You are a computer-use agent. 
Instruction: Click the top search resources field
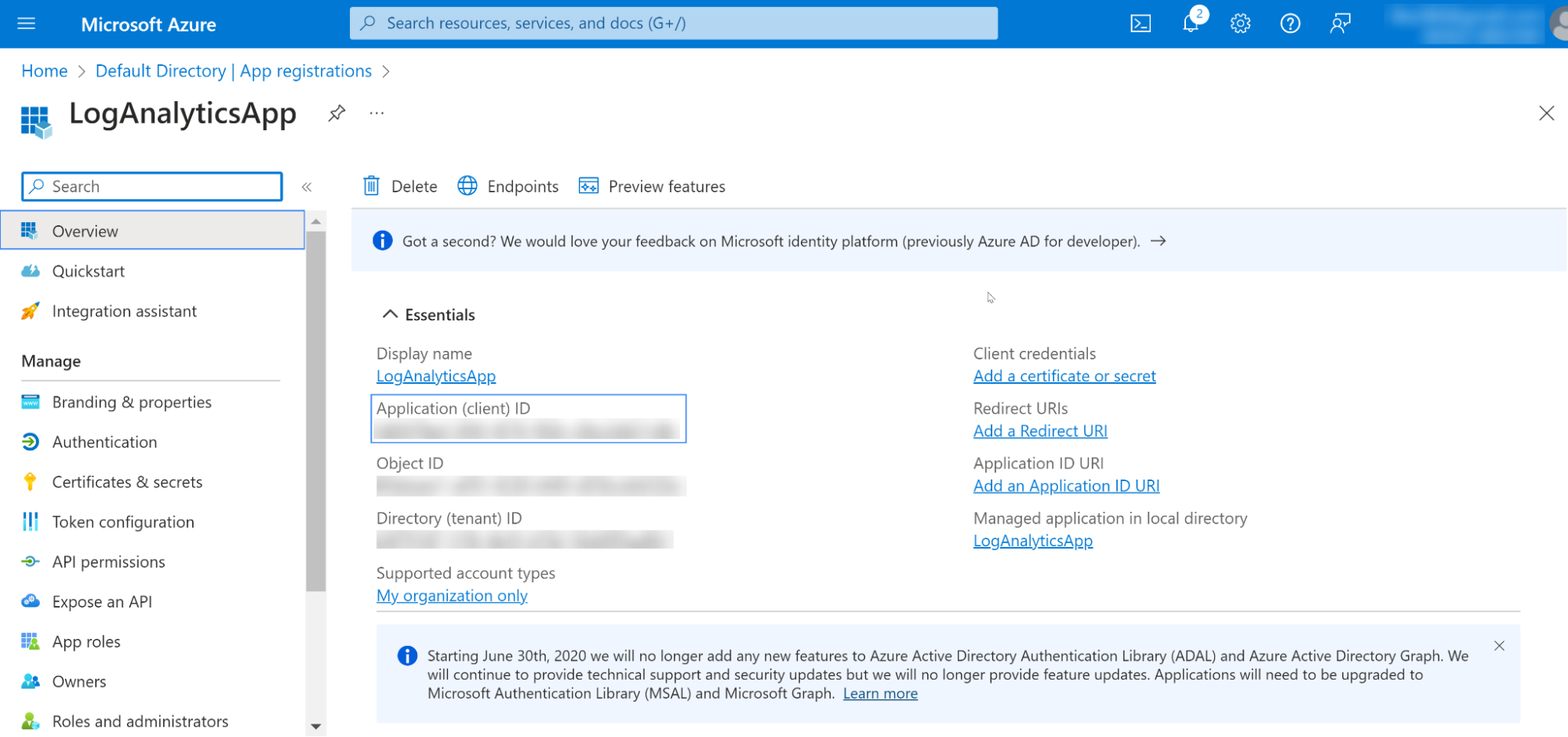674,24
